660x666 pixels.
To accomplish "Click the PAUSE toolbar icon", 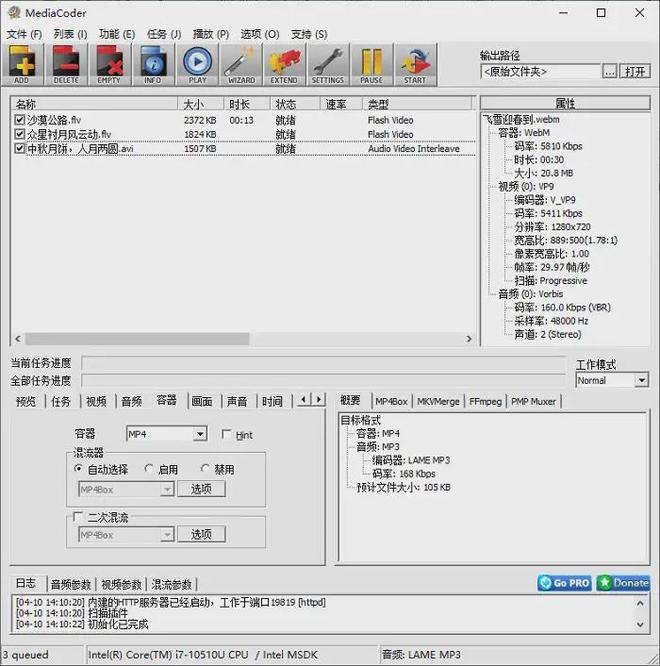I will point(372,65).
